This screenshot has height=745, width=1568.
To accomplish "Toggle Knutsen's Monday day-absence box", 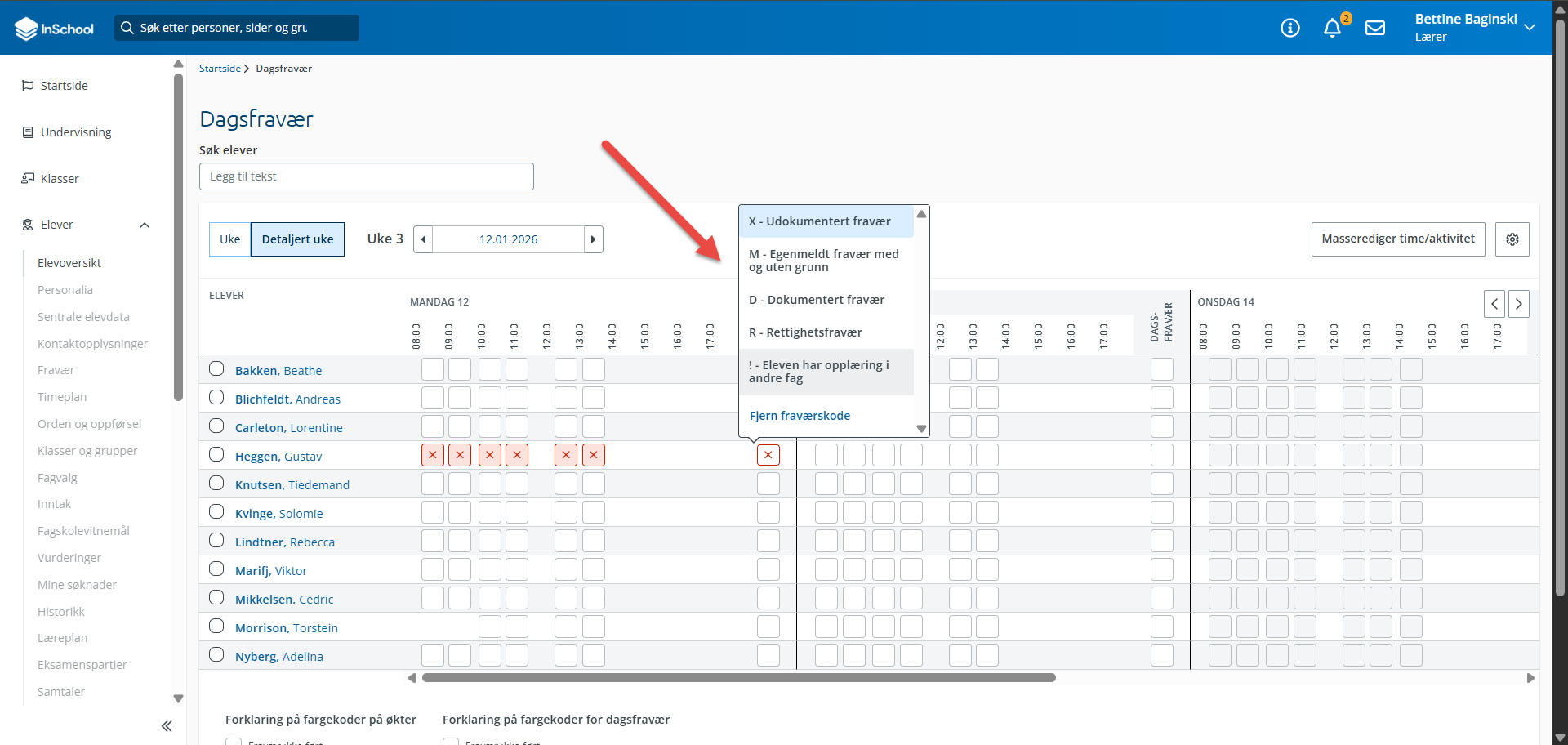I will tap(768, 484).
